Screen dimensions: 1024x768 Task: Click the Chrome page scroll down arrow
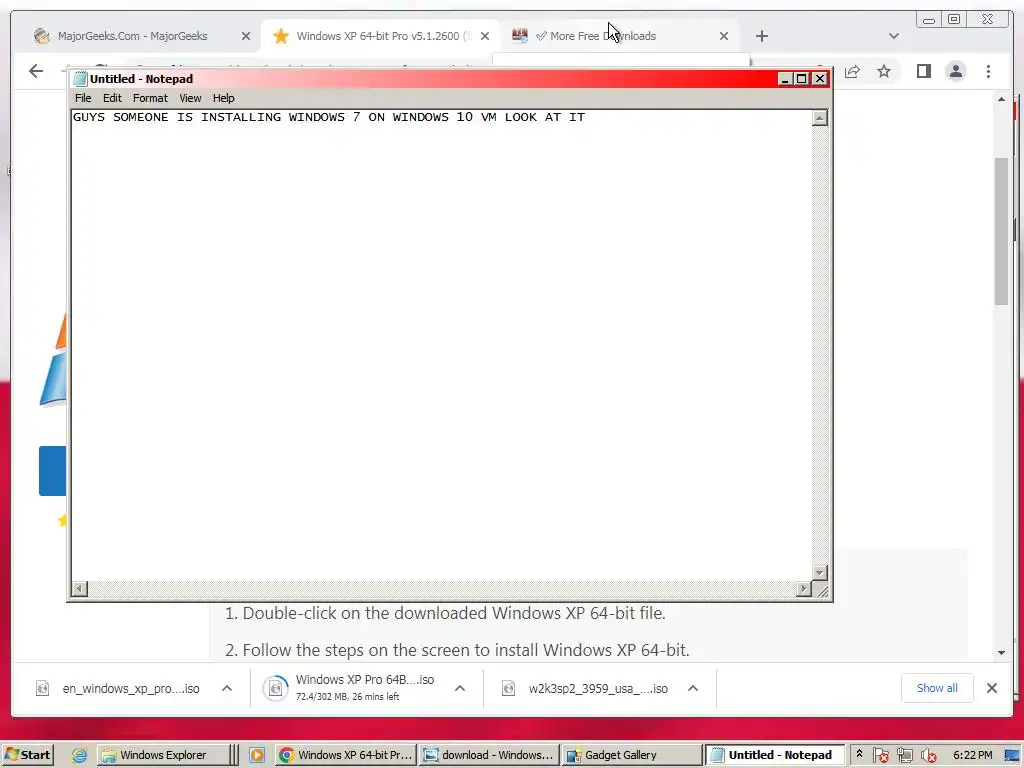coord(1001,652)
